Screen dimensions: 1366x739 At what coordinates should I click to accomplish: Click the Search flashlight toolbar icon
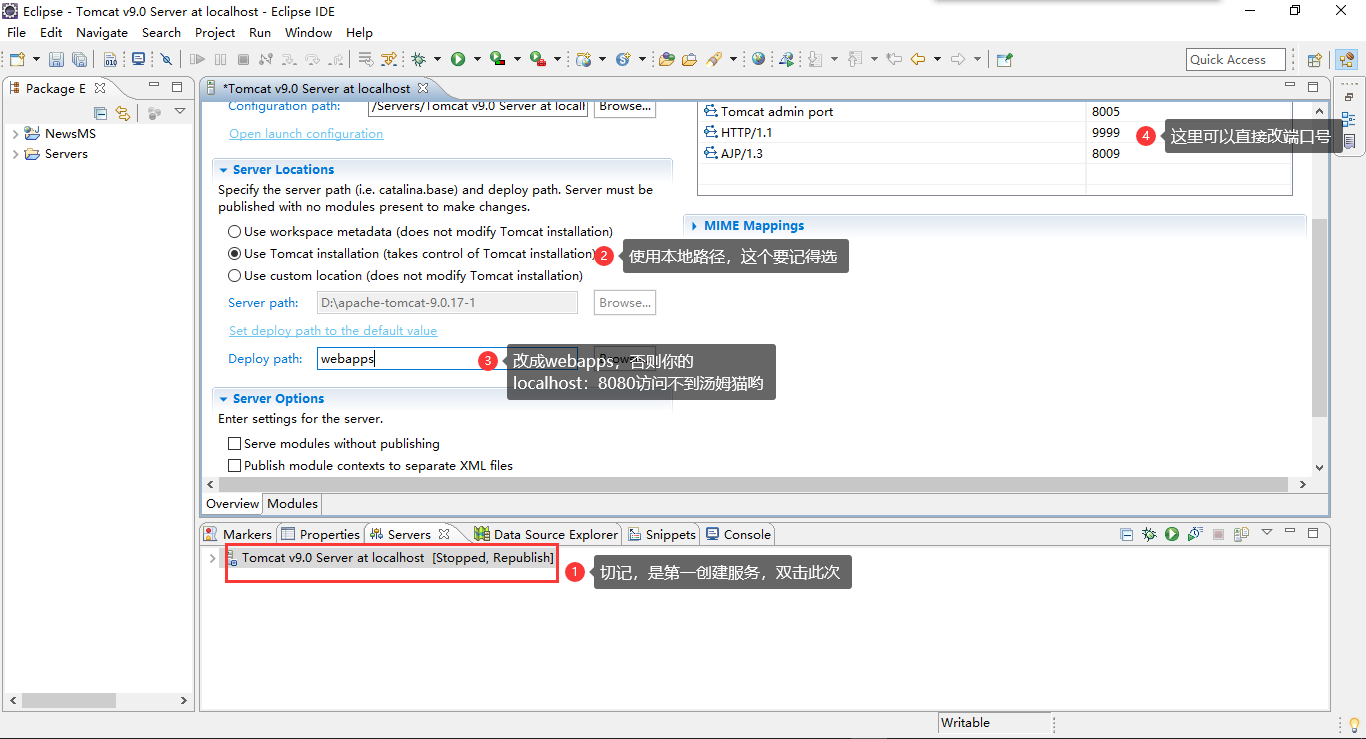[x=714, y=59]
